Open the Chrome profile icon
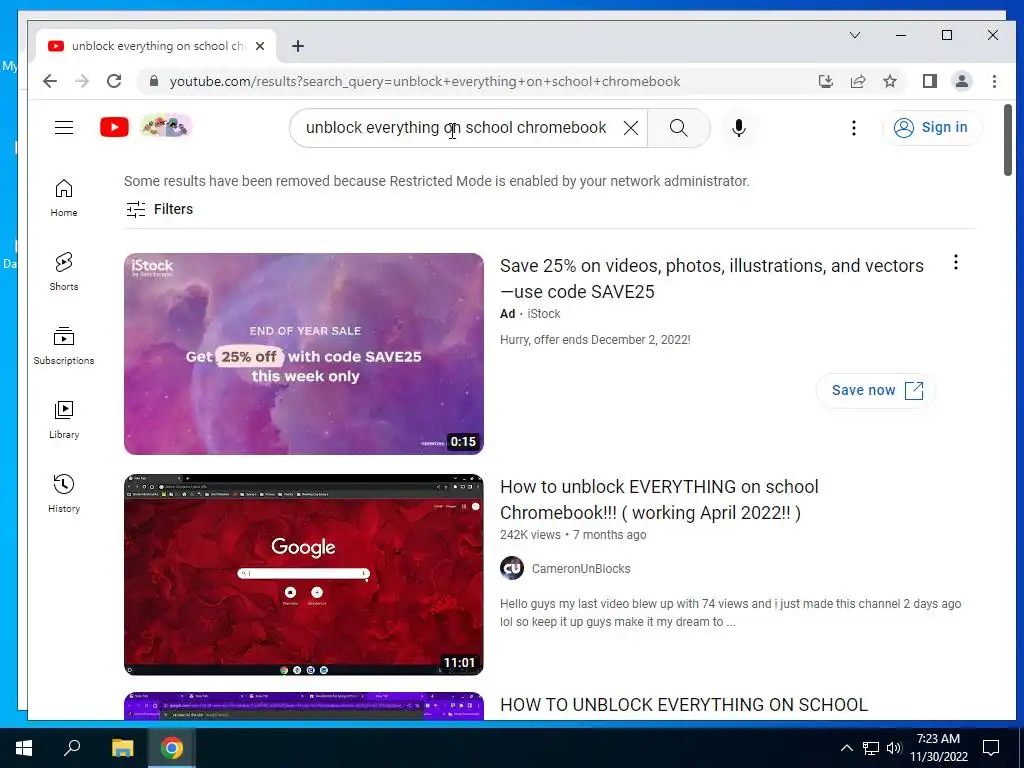The width and height of the screenshot is (1024, 768). coord(962,81)
